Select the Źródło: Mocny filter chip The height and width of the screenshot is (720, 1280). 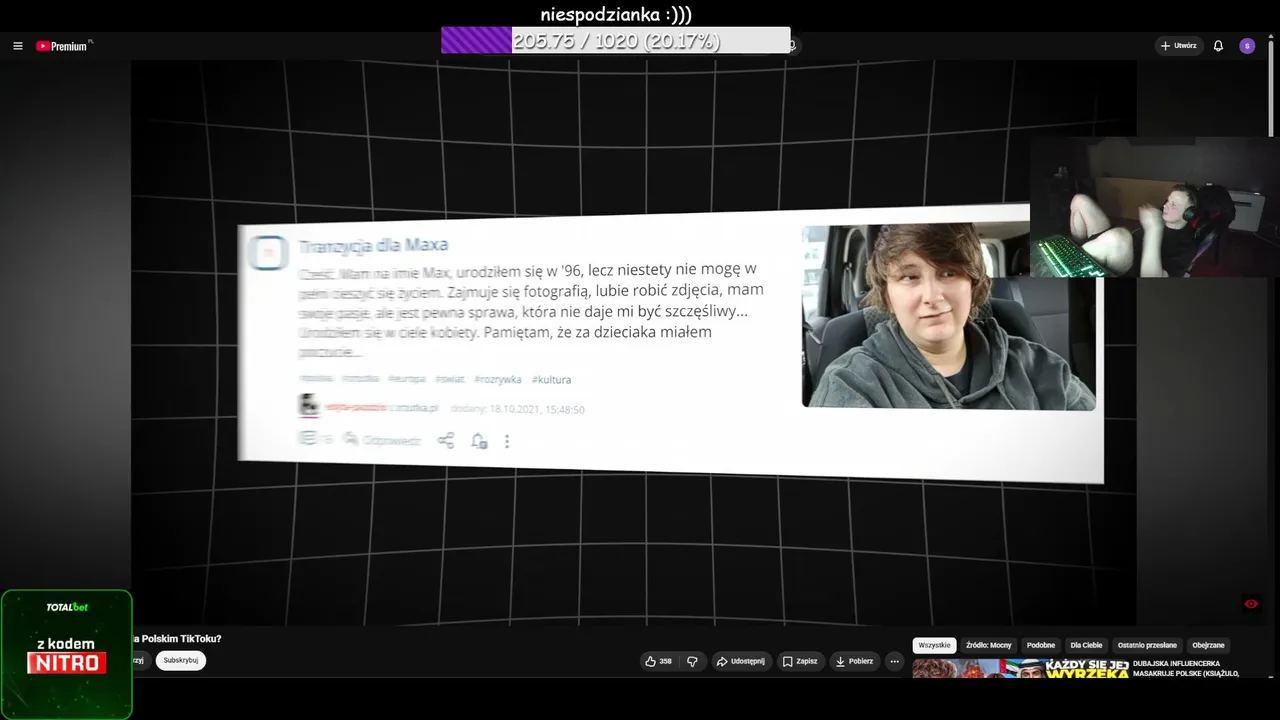[x=989, y=645]
